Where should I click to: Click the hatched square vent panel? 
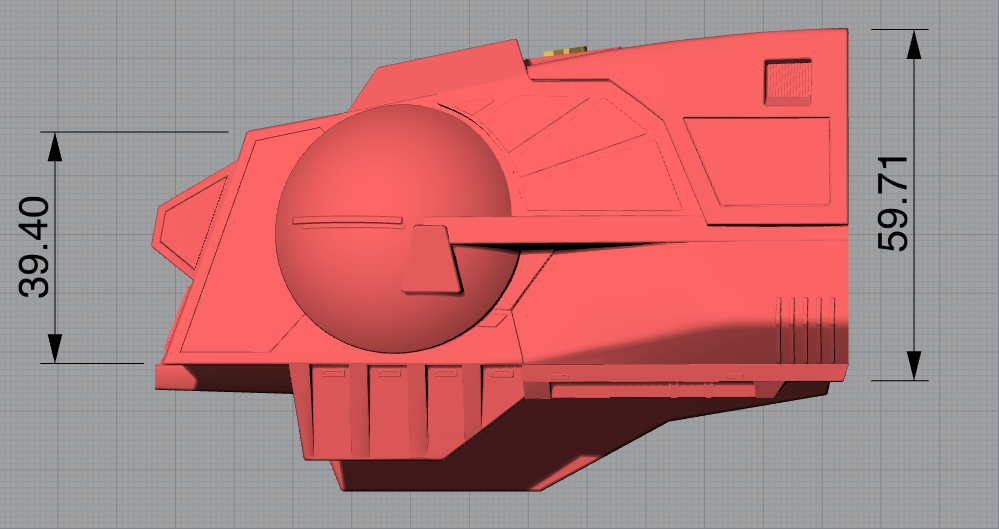pyautogui.click(x=788, y=82)
